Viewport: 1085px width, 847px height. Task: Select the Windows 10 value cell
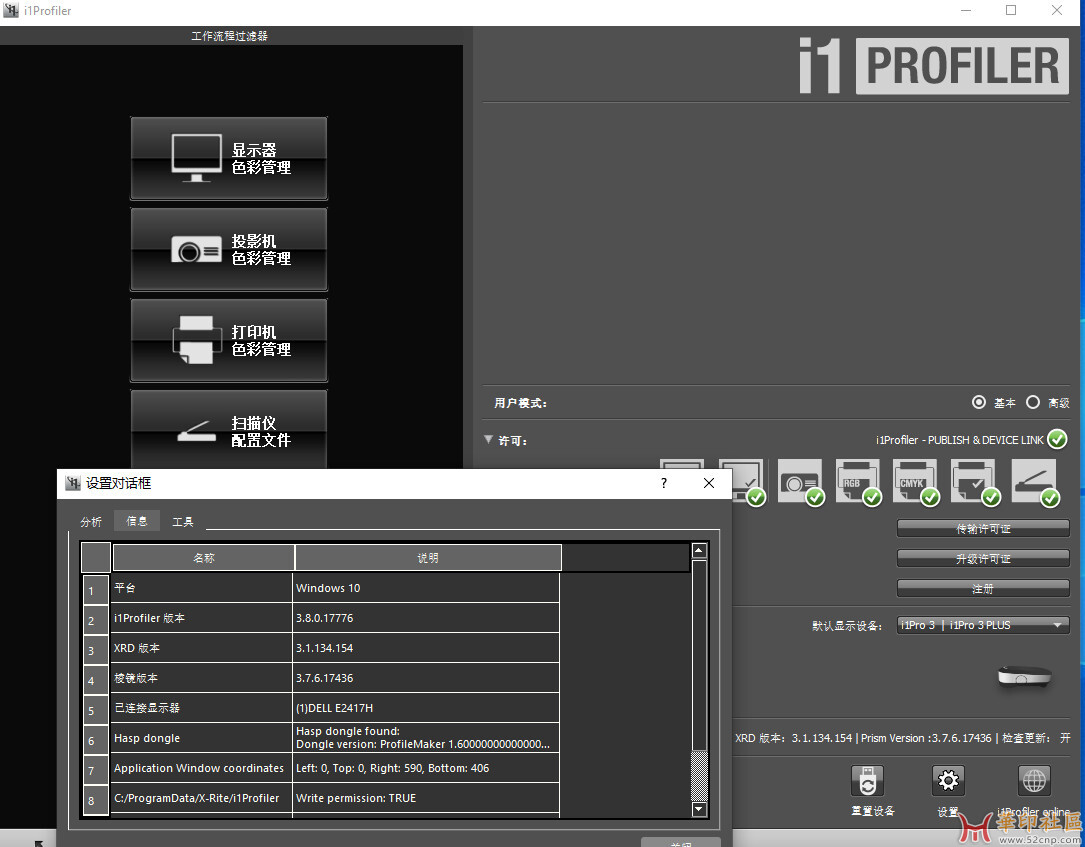426,588
